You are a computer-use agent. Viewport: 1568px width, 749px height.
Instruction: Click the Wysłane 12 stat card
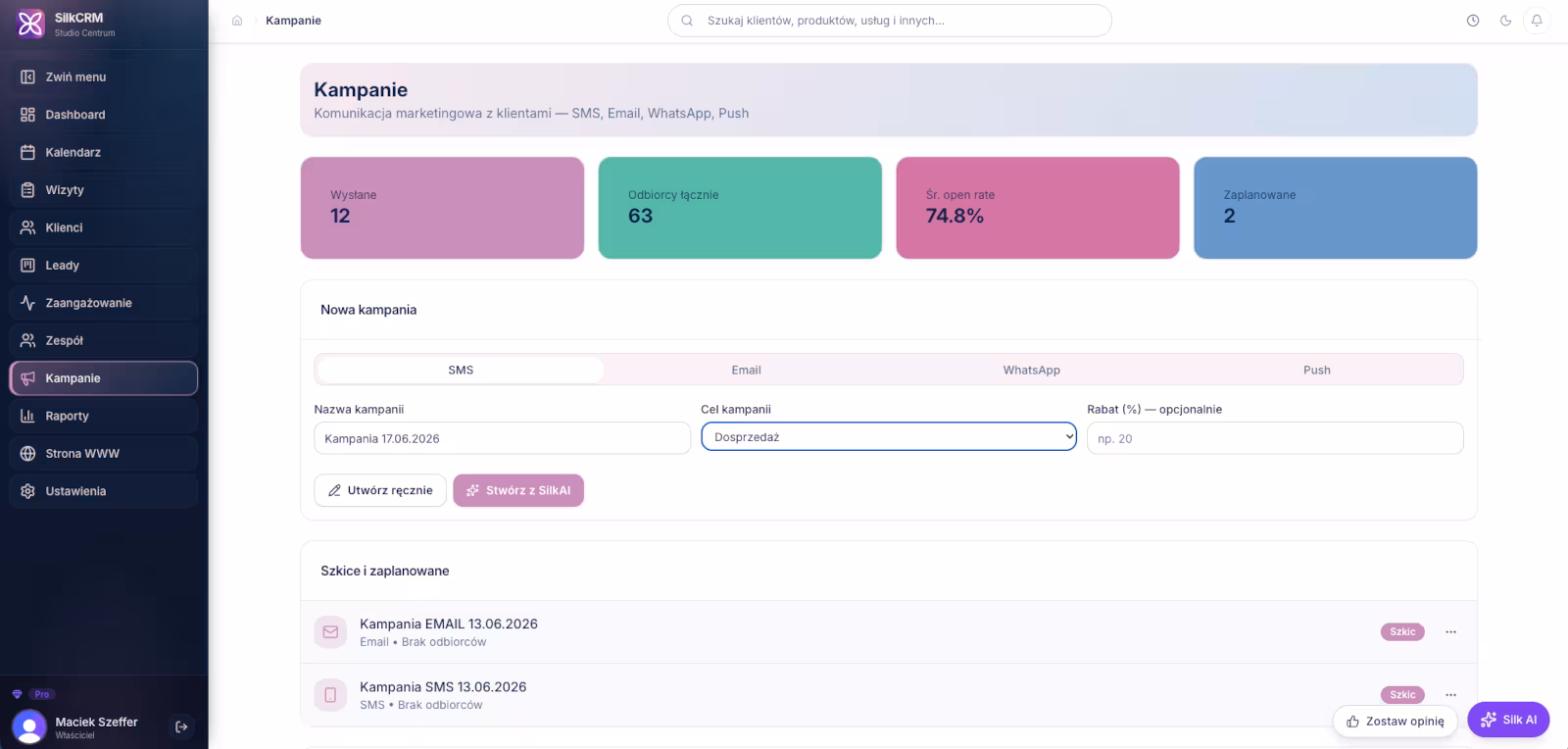442,208
